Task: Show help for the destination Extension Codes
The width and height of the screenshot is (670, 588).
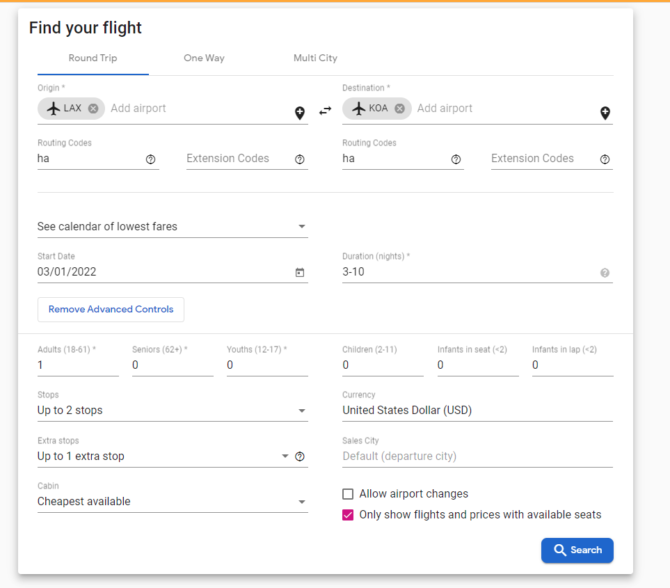Action: pos(605,159)
